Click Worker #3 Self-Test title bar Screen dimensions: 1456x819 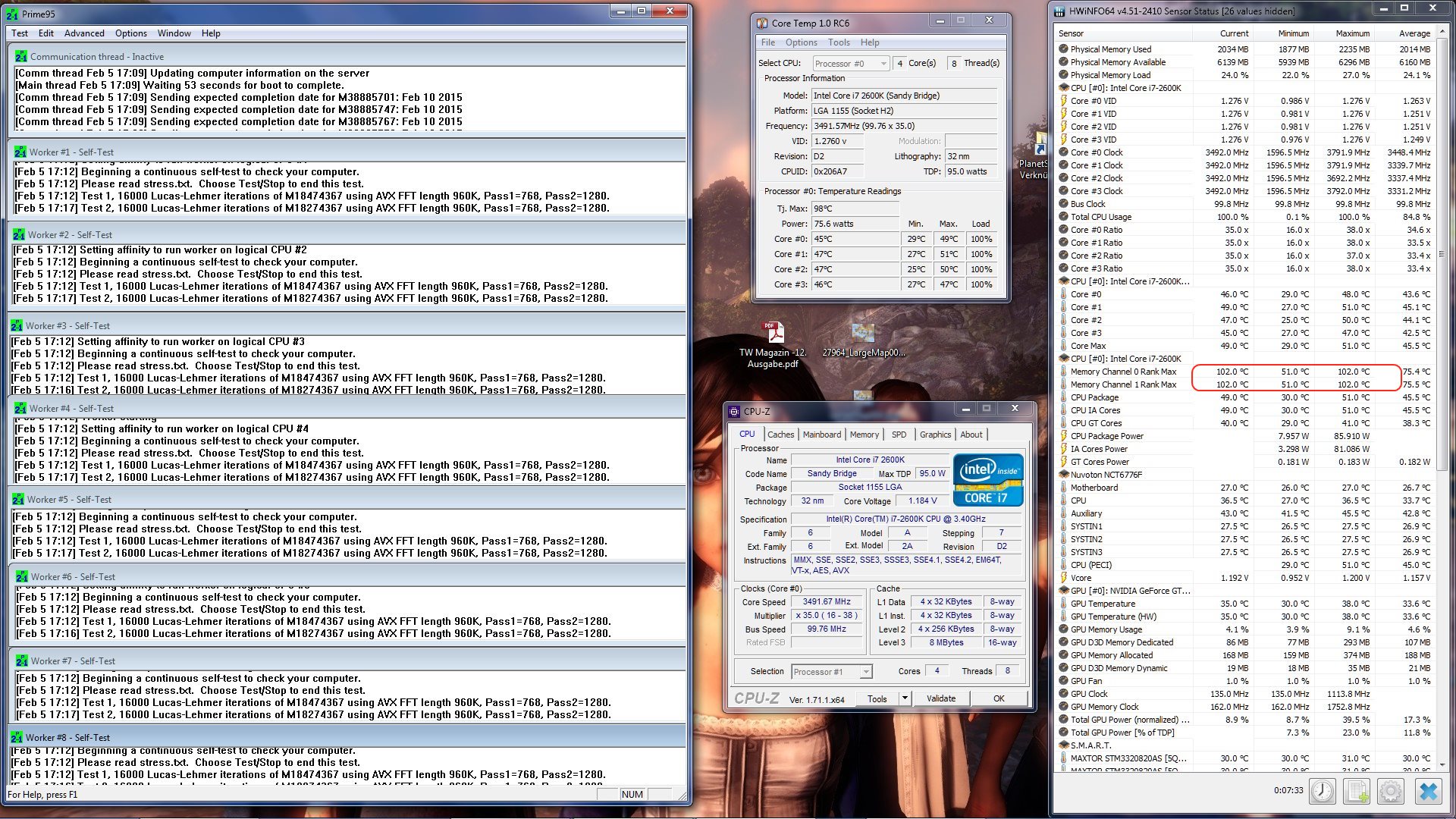point(347,325)
